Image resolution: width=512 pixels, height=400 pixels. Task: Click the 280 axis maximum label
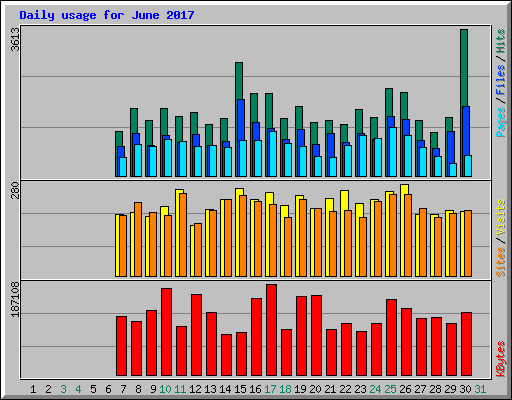coord(15,190)
